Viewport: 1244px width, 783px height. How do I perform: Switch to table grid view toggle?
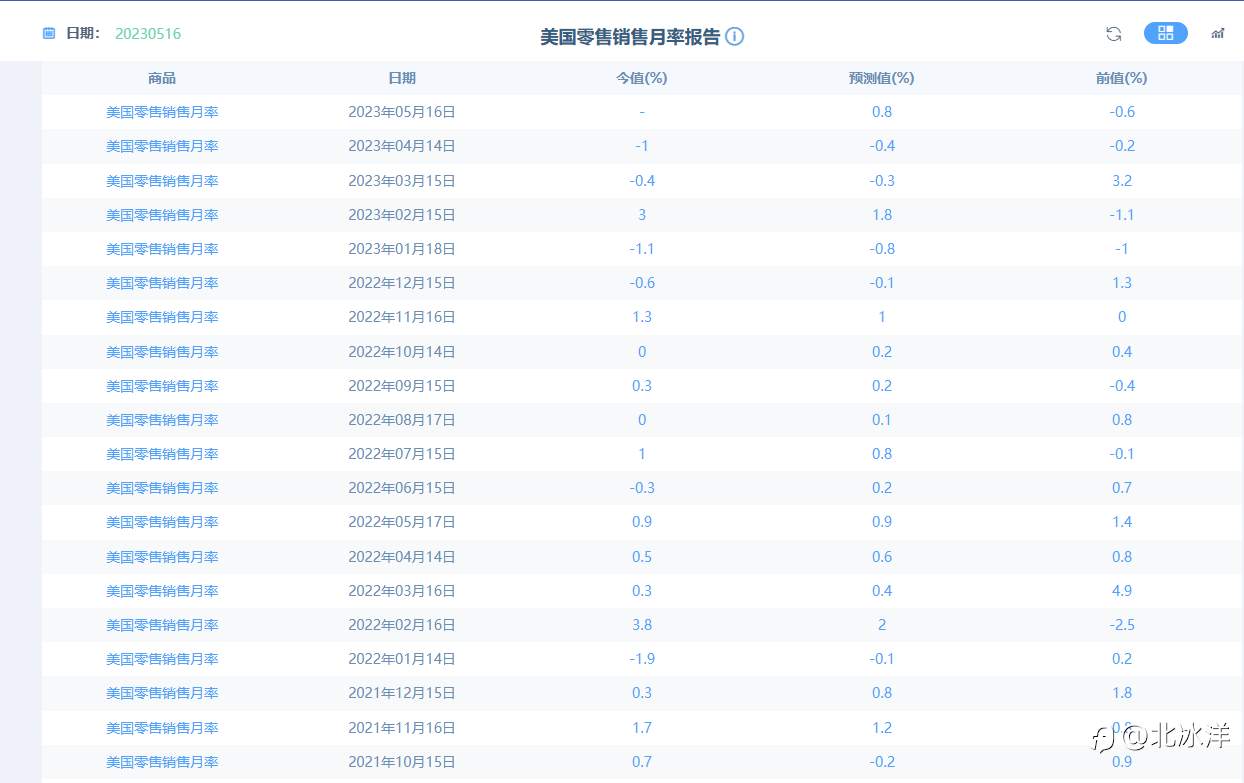pyautogui.click(x=1166, y=33)
